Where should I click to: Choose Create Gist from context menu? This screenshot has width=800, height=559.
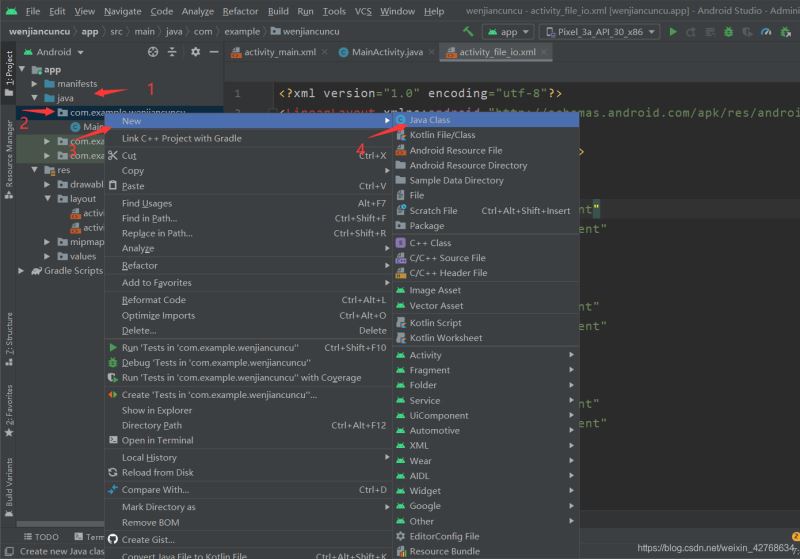click(149, 539)
